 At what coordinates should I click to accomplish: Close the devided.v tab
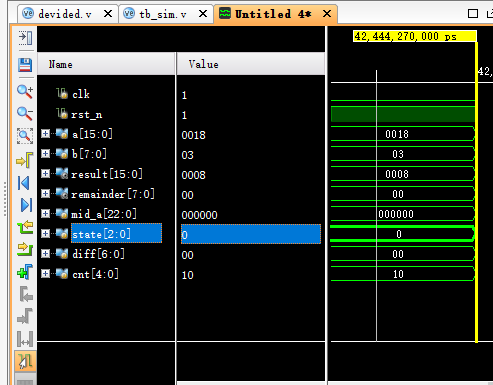108,14
